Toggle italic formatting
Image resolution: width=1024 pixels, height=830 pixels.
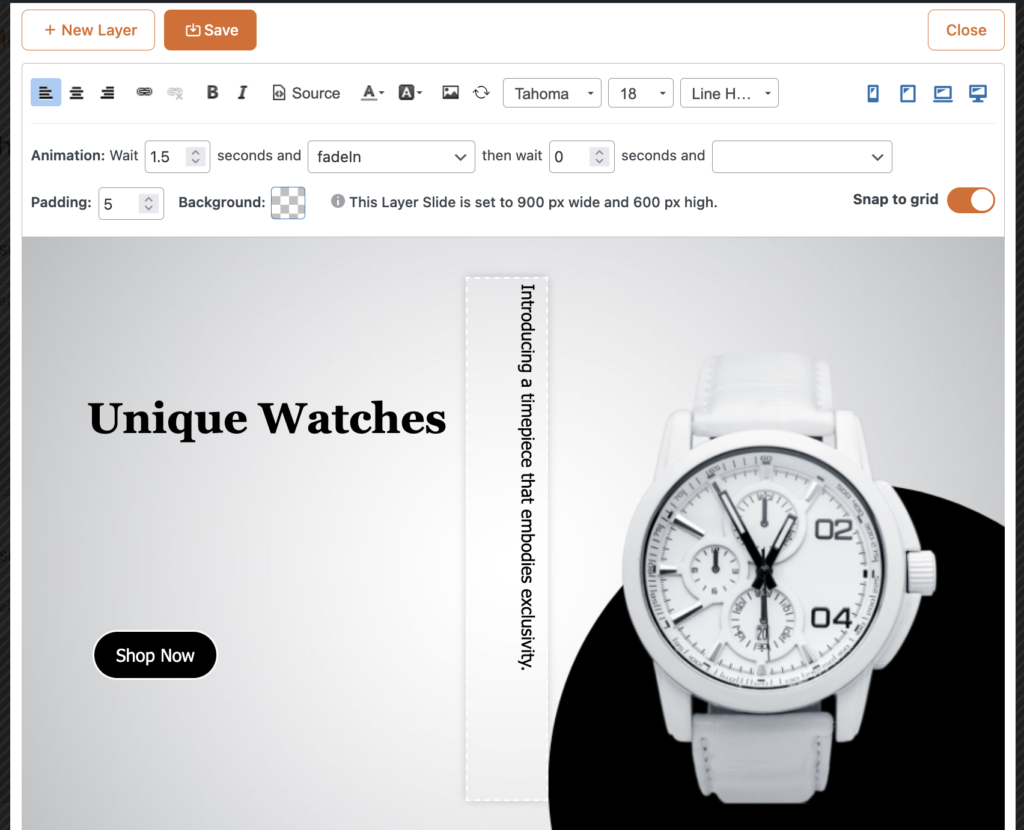click(x=241, y=92)
